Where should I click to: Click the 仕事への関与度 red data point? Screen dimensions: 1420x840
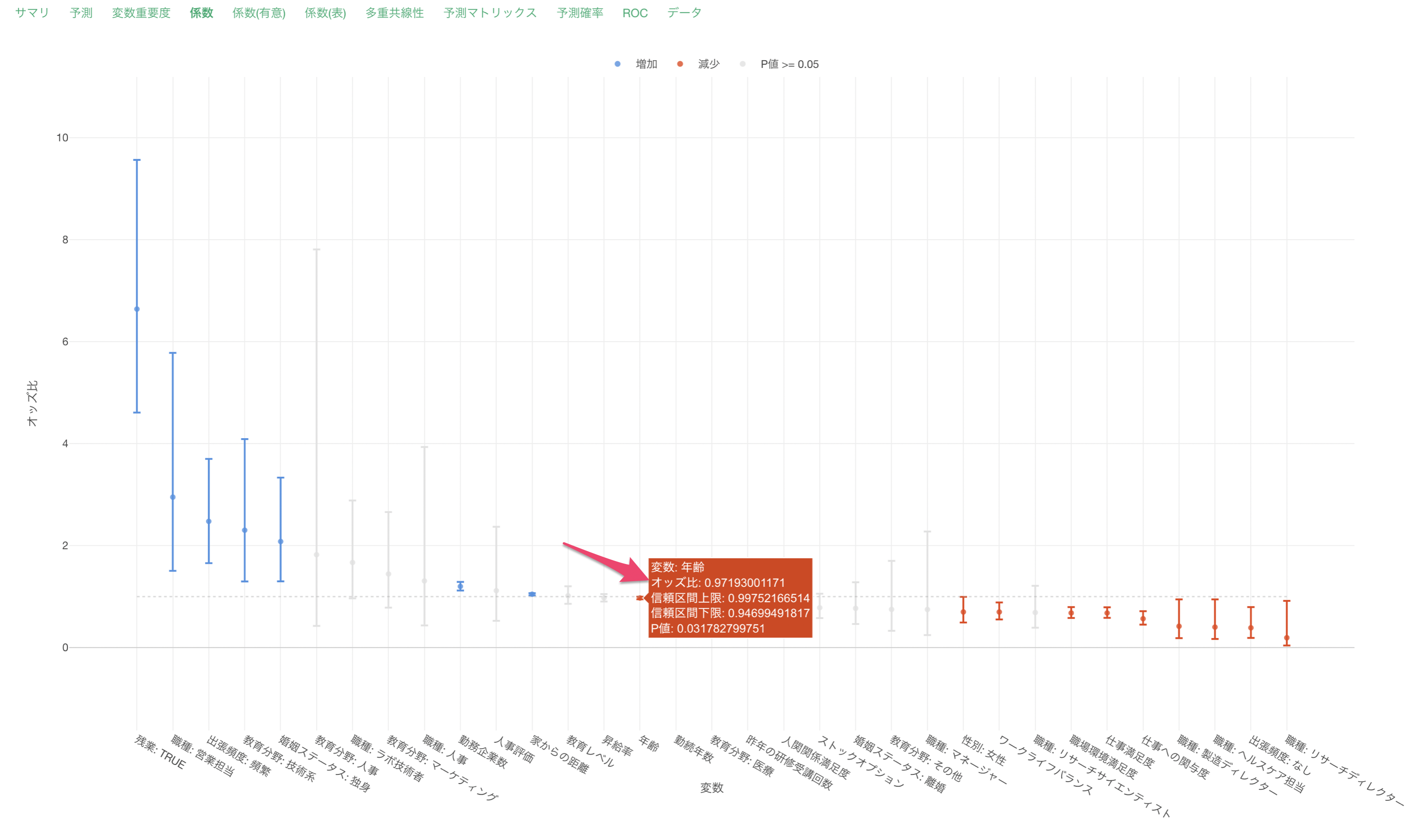(1143, 619)
